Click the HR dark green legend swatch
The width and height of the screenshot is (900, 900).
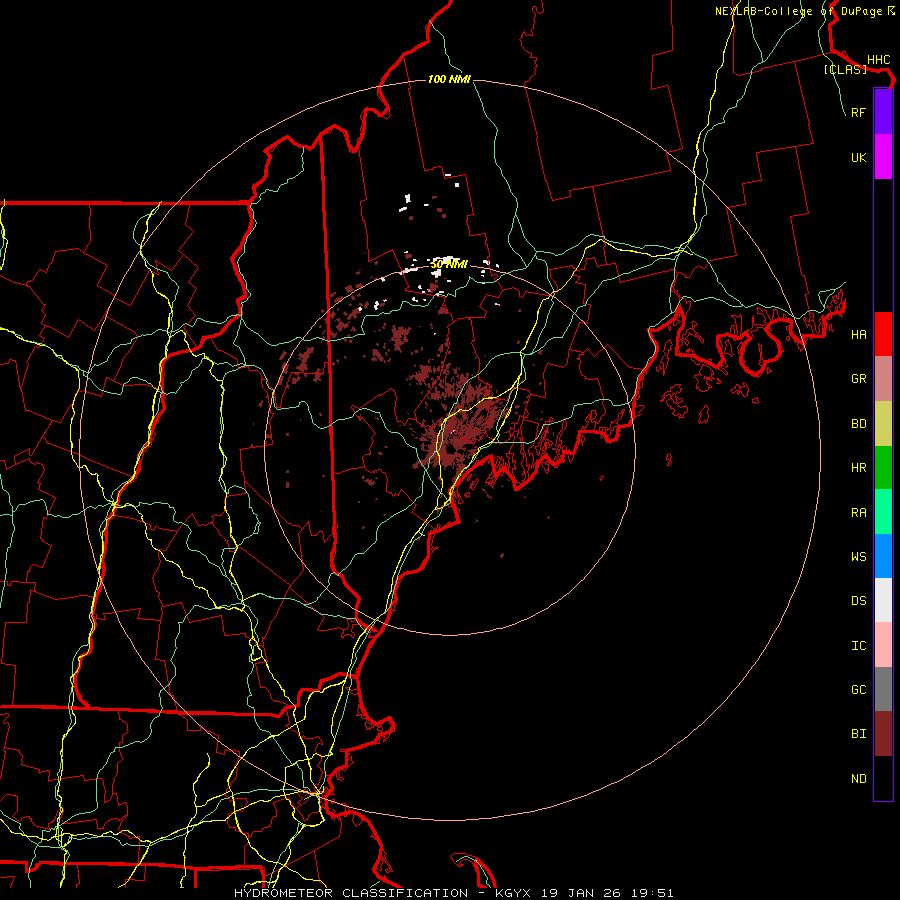coord(883,468)
